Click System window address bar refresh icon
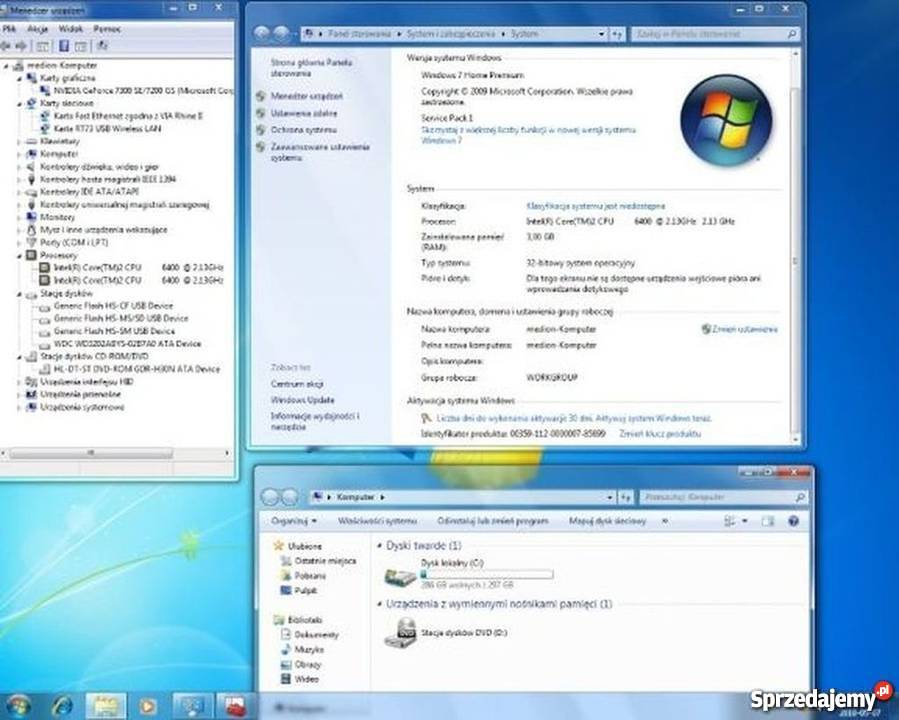Screen dimensions: 899x720 617,34
